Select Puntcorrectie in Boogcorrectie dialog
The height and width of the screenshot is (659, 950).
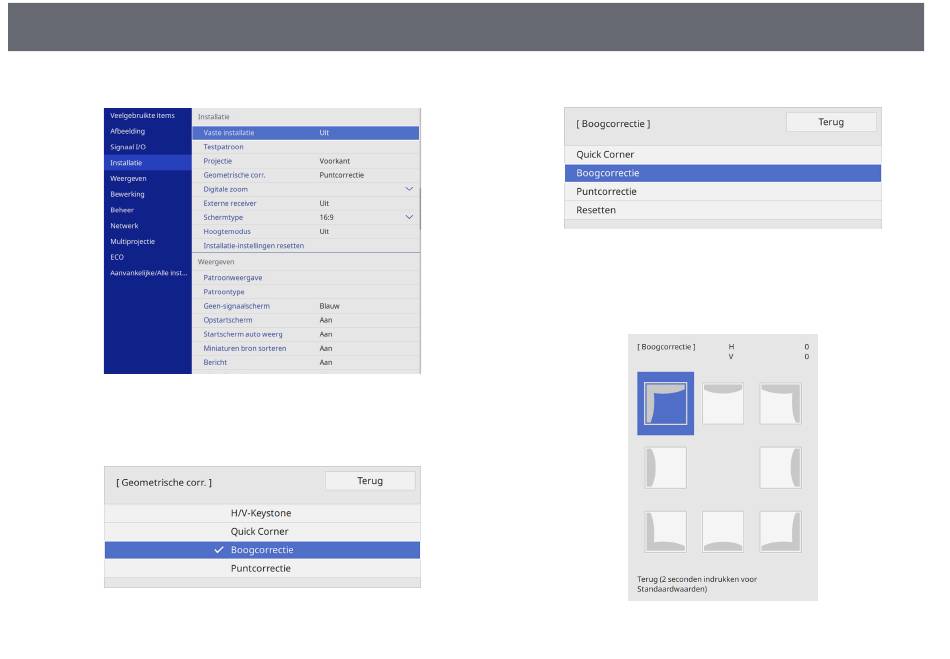[723, 191]
